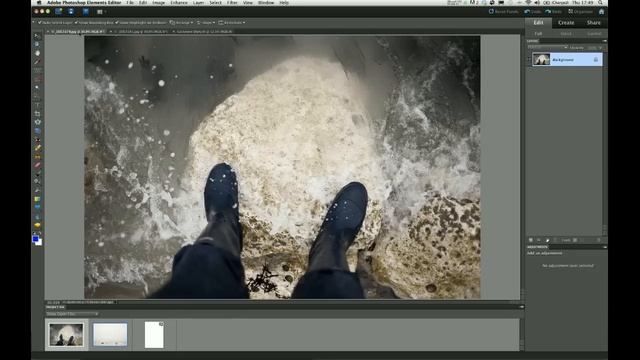The height and width of the screenshot is (360, 640).
Task: Open the Project Bin Show Open Files dropdown
Action: pos(72,314)
